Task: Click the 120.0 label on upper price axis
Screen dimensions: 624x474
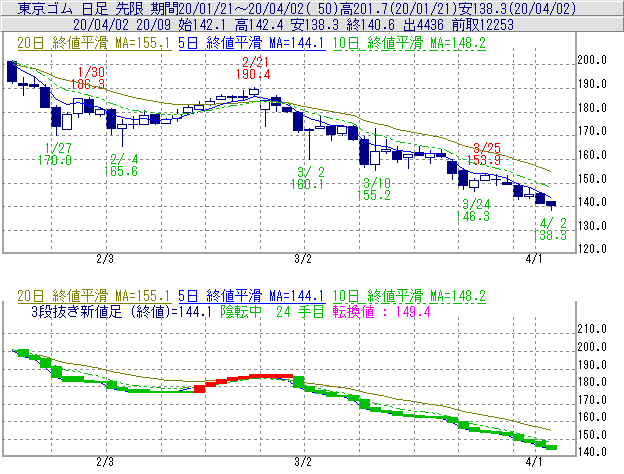Action: click(593, 249)
